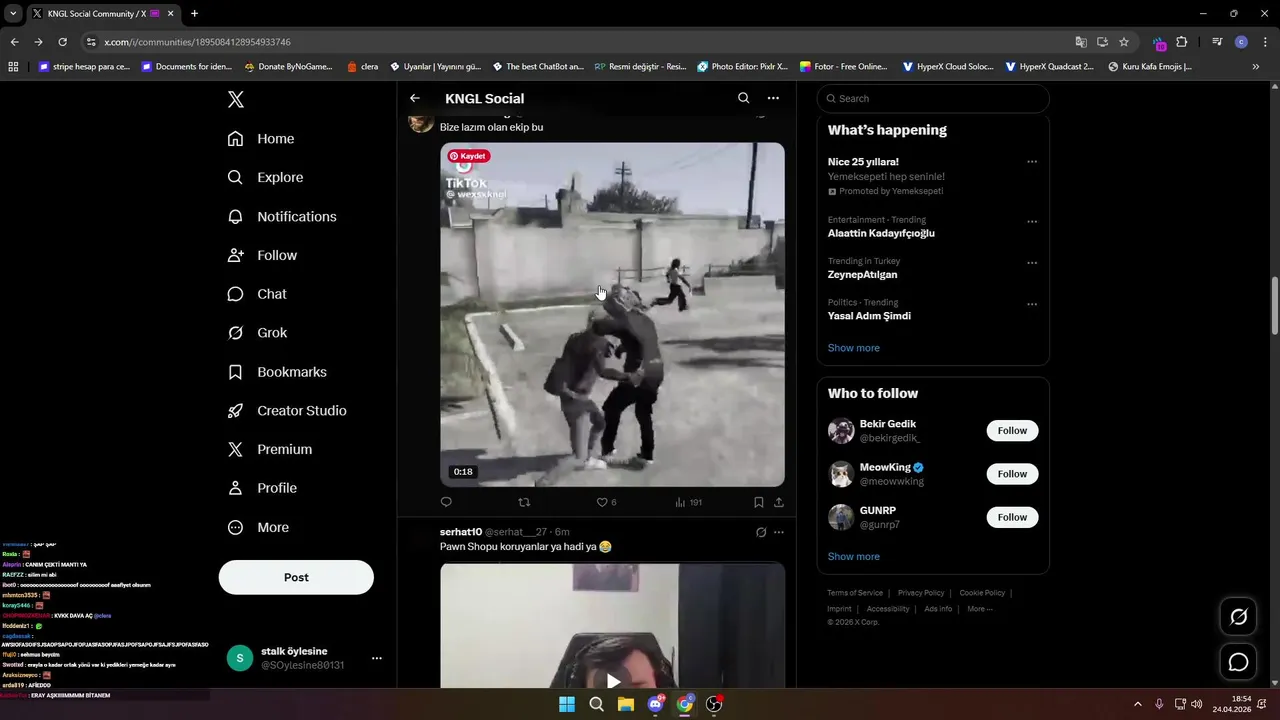The width and height of the screenshot is (1280, 720).
Task: Open trend Yasal Adım Şimdi
Action: click(x=869, y=316)
